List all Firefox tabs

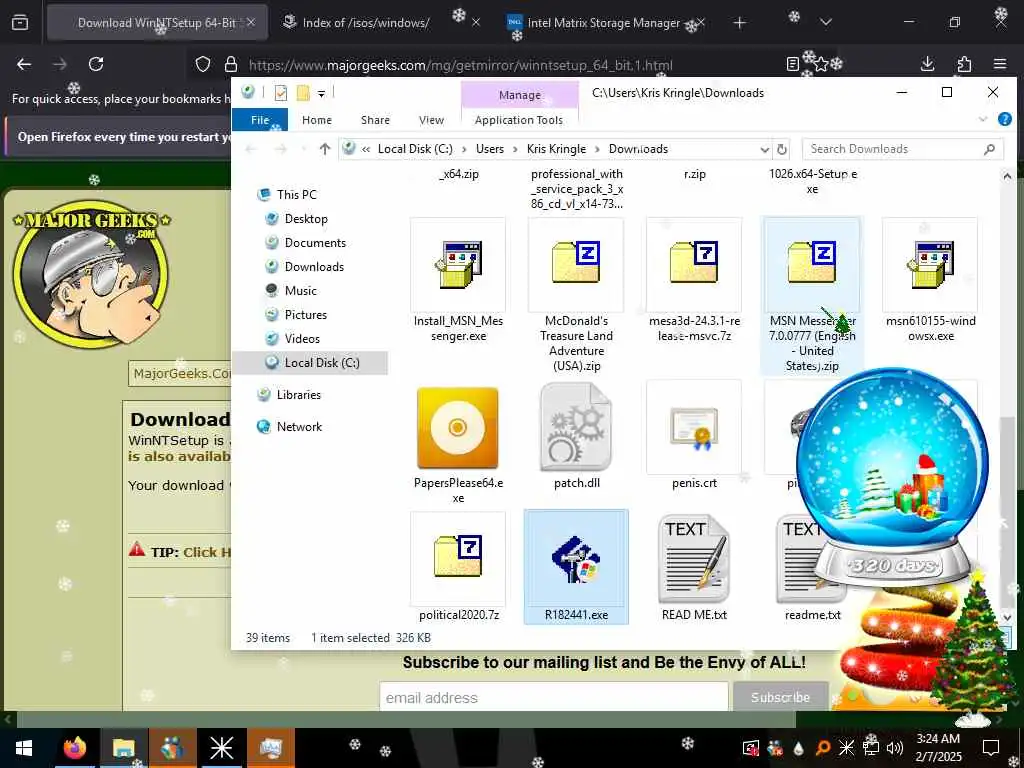pos(826,23)
